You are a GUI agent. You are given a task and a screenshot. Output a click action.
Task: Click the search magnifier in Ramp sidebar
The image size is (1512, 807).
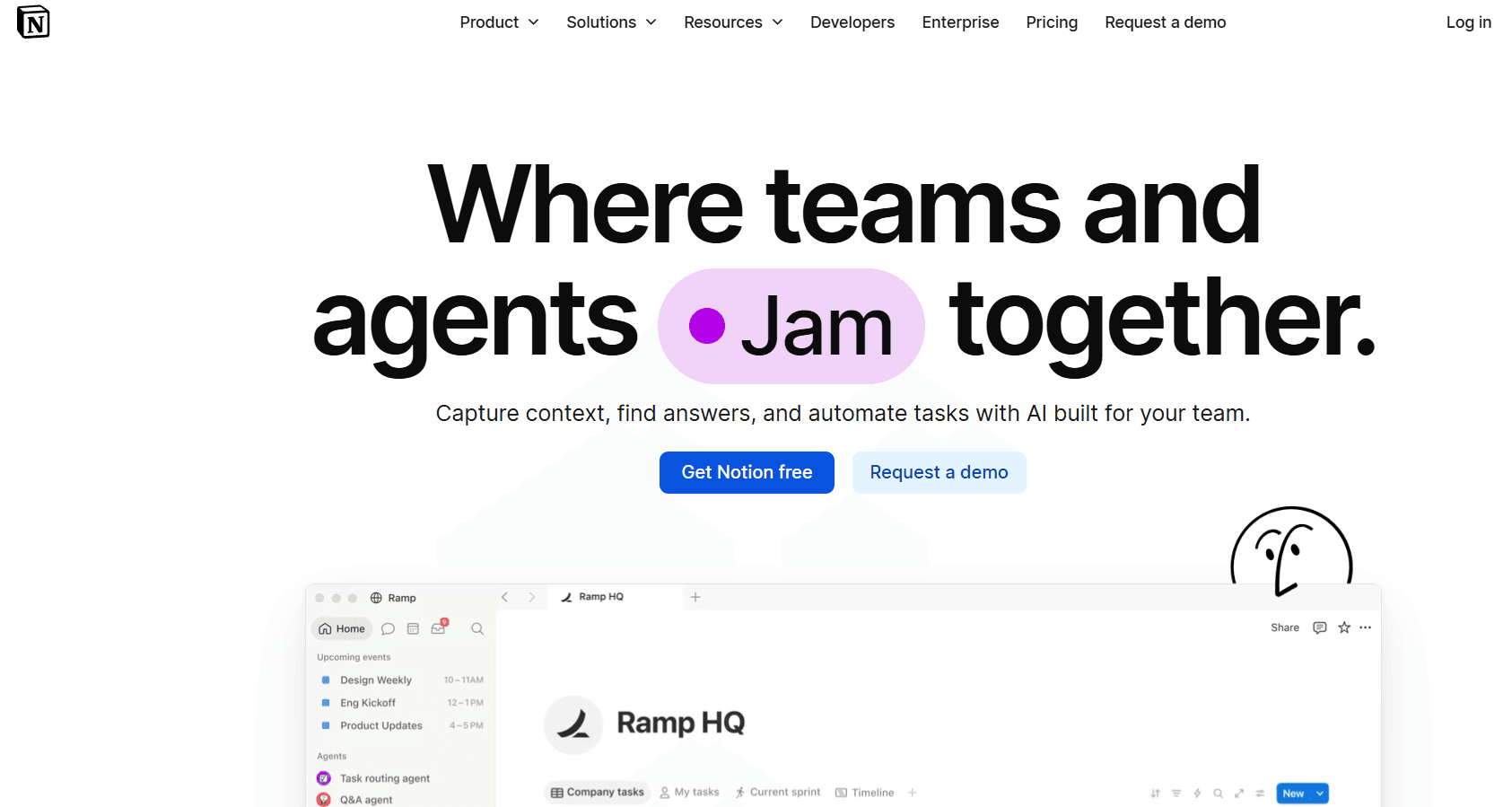[477, 629]
